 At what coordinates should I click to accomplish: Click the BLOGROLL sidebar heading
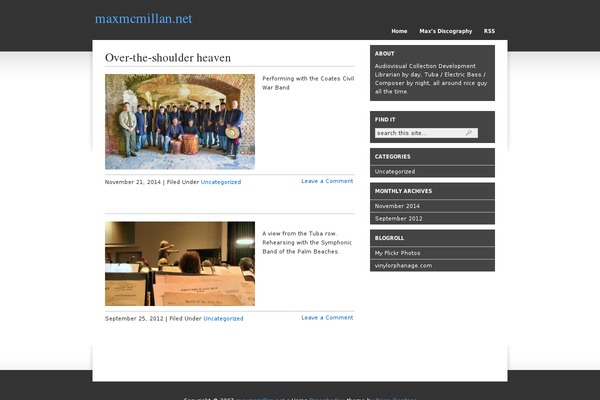click(389, 238)
